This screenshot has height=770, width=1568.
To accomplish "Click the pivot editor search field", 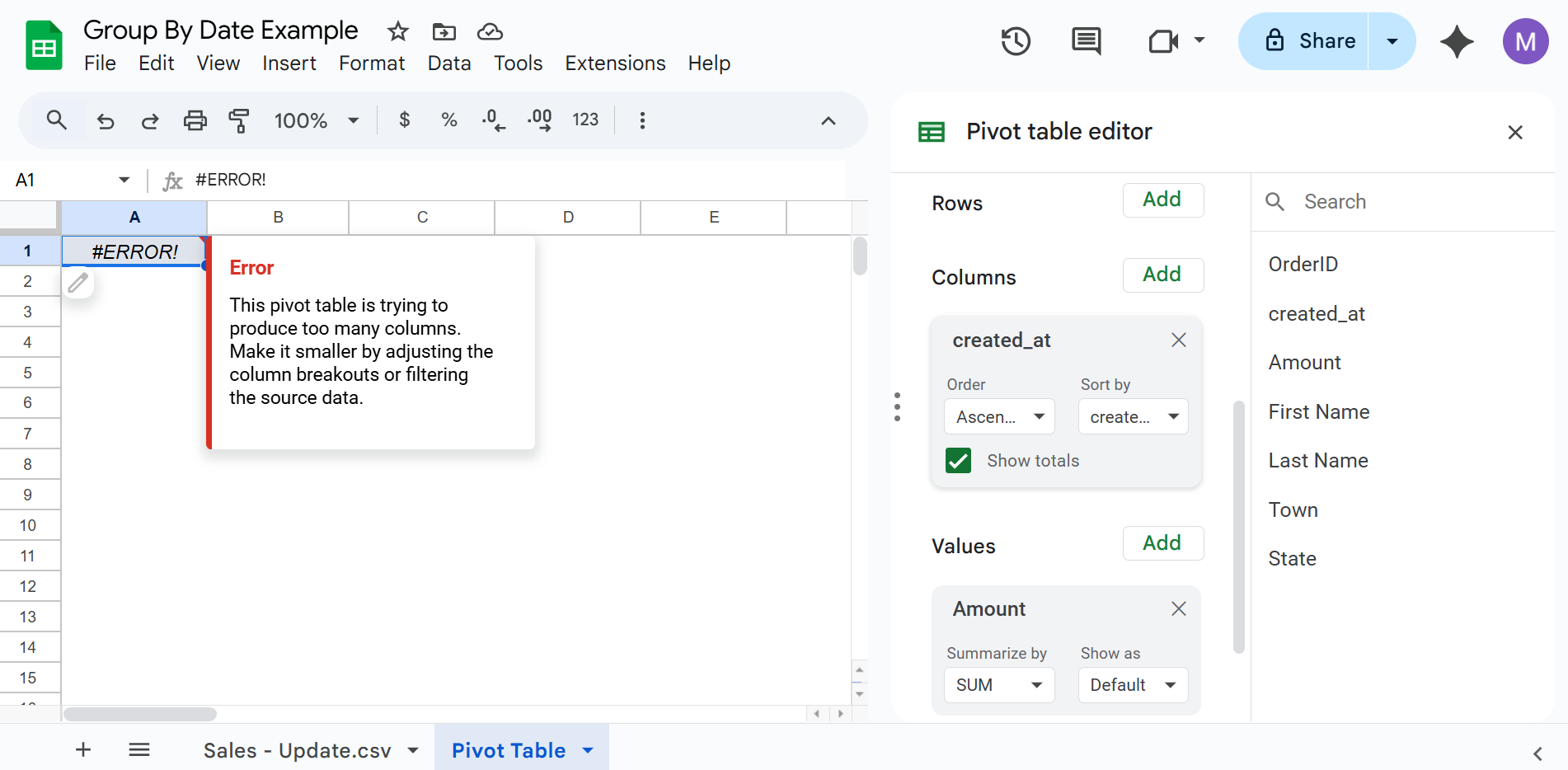I will pos(1401,201).
